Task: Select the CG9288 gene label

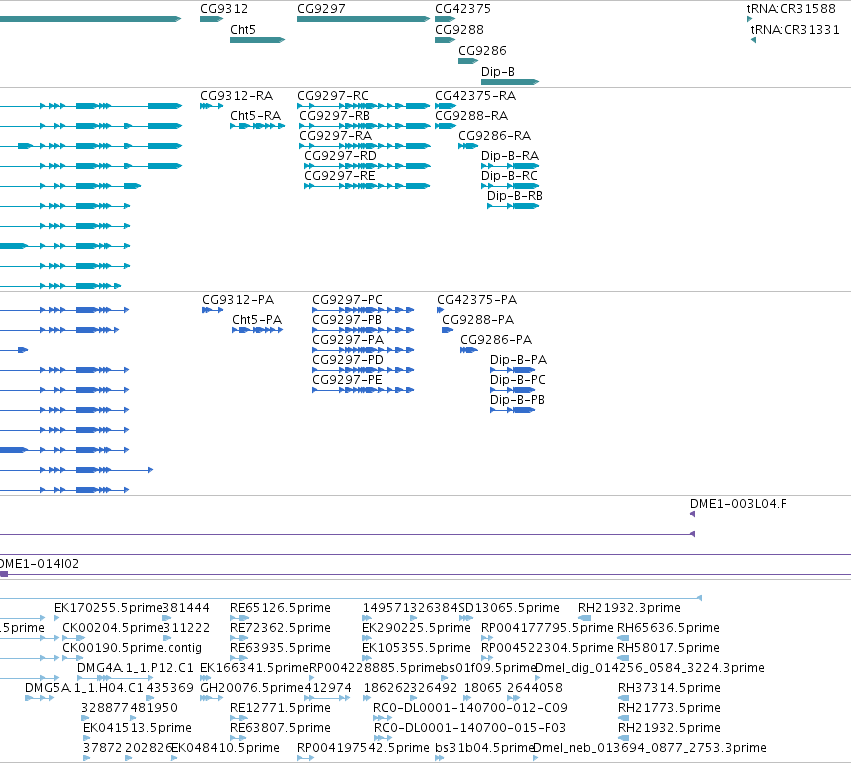Action: coord(459,30)
